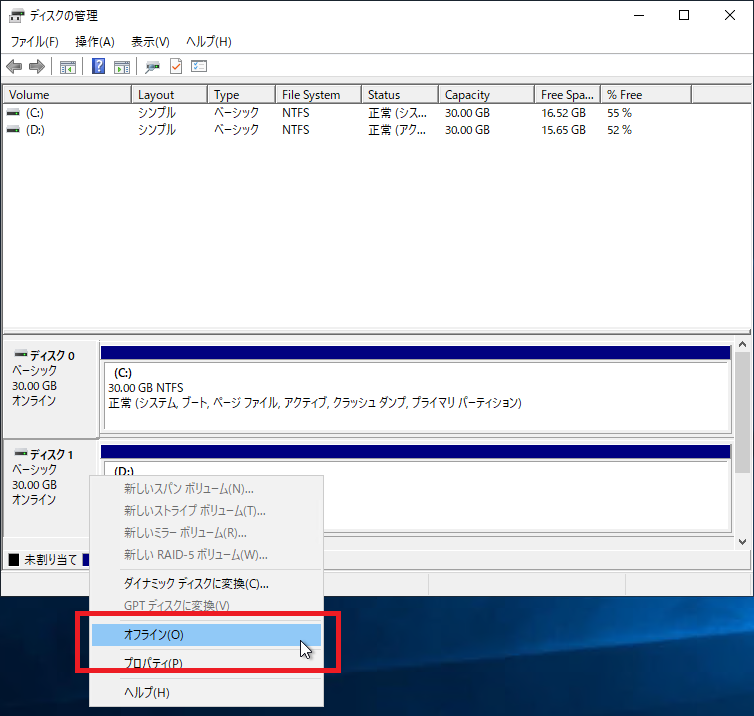This screenshot has width=754, height=716.
Task: Open the 表示(V) menu
Action: [x=150, y=42]
